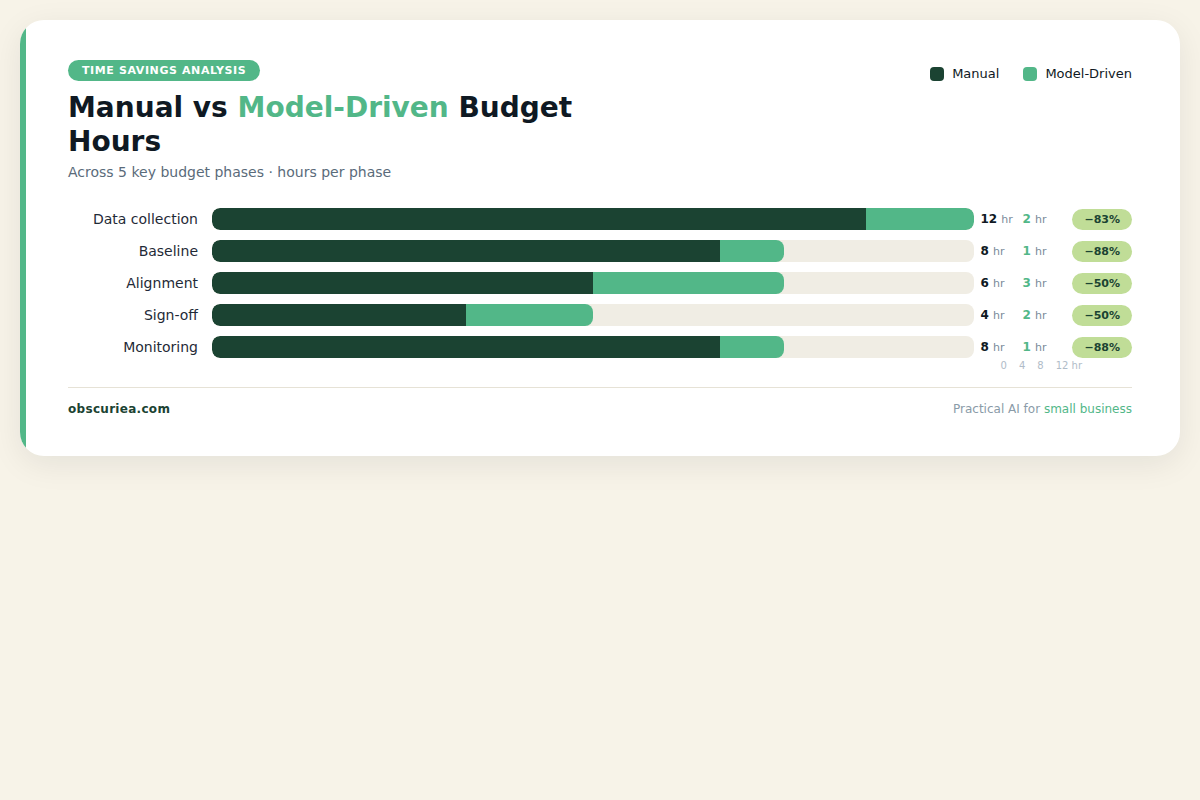Click the −88% badge in Baseline row
Image resolution: width=1200 pixels, height=800 pixels.
point(1102,251)
